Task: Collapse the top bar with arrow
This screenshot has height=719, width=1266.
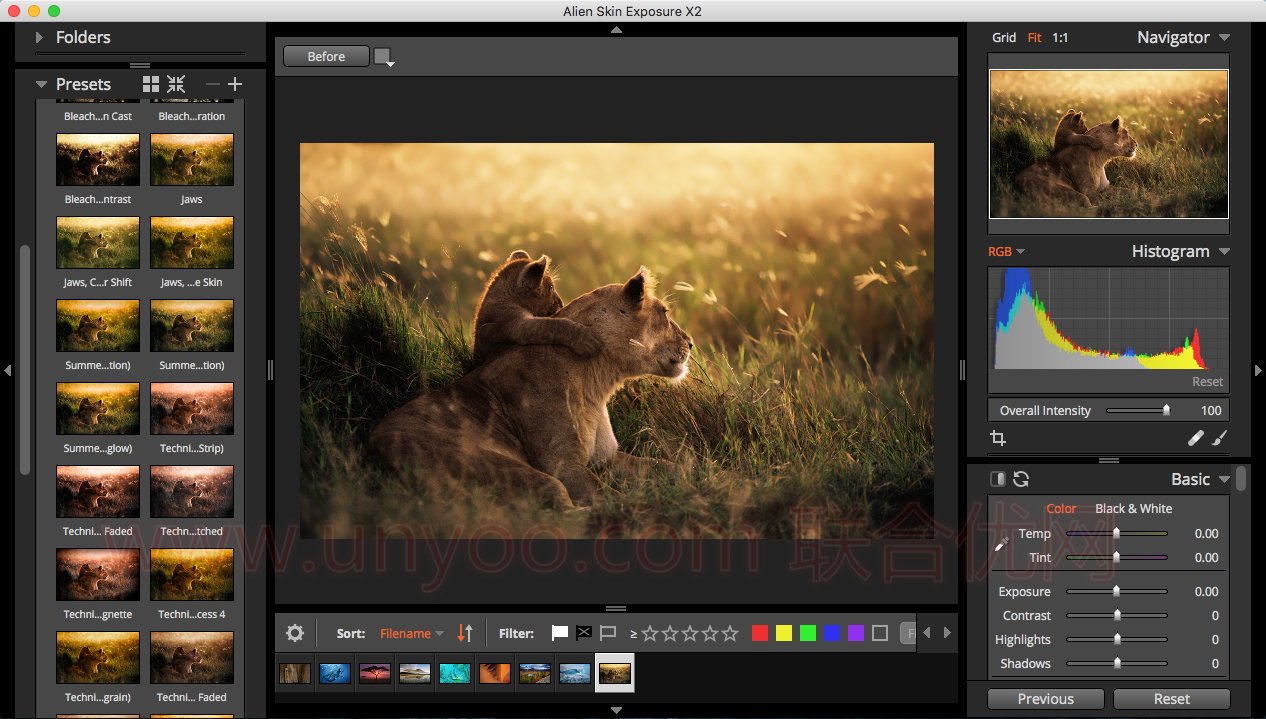Action: click(x=616, y=30)
